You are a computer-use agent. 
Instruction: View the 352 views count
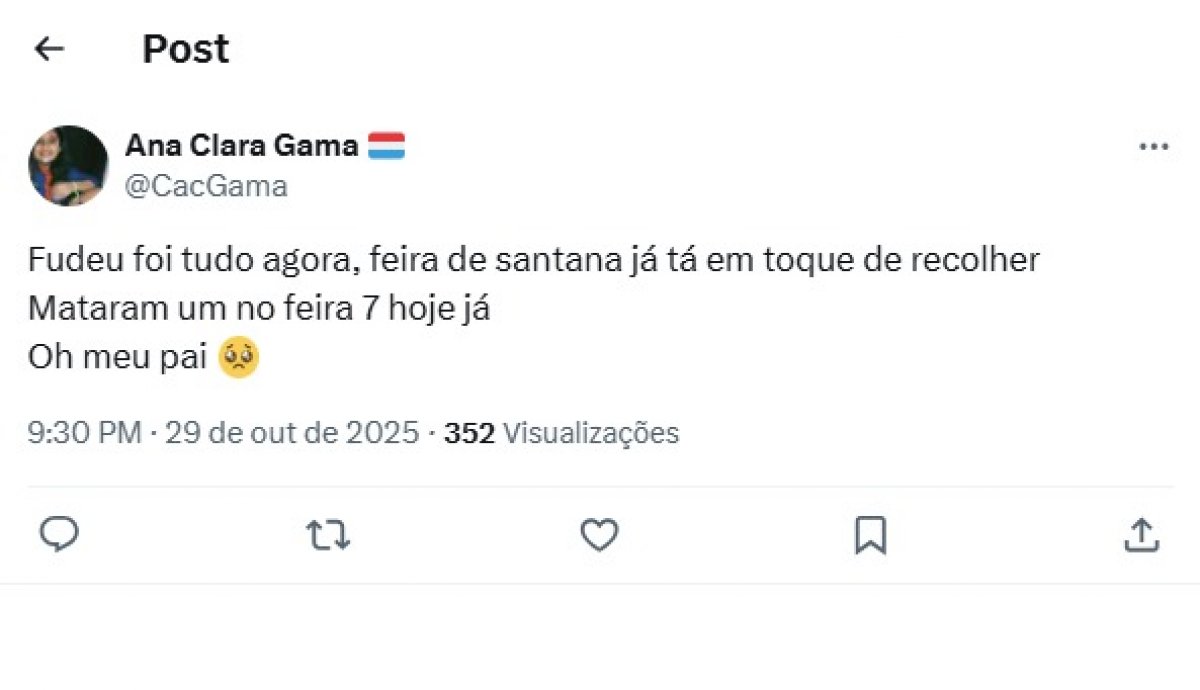point(469,433)
